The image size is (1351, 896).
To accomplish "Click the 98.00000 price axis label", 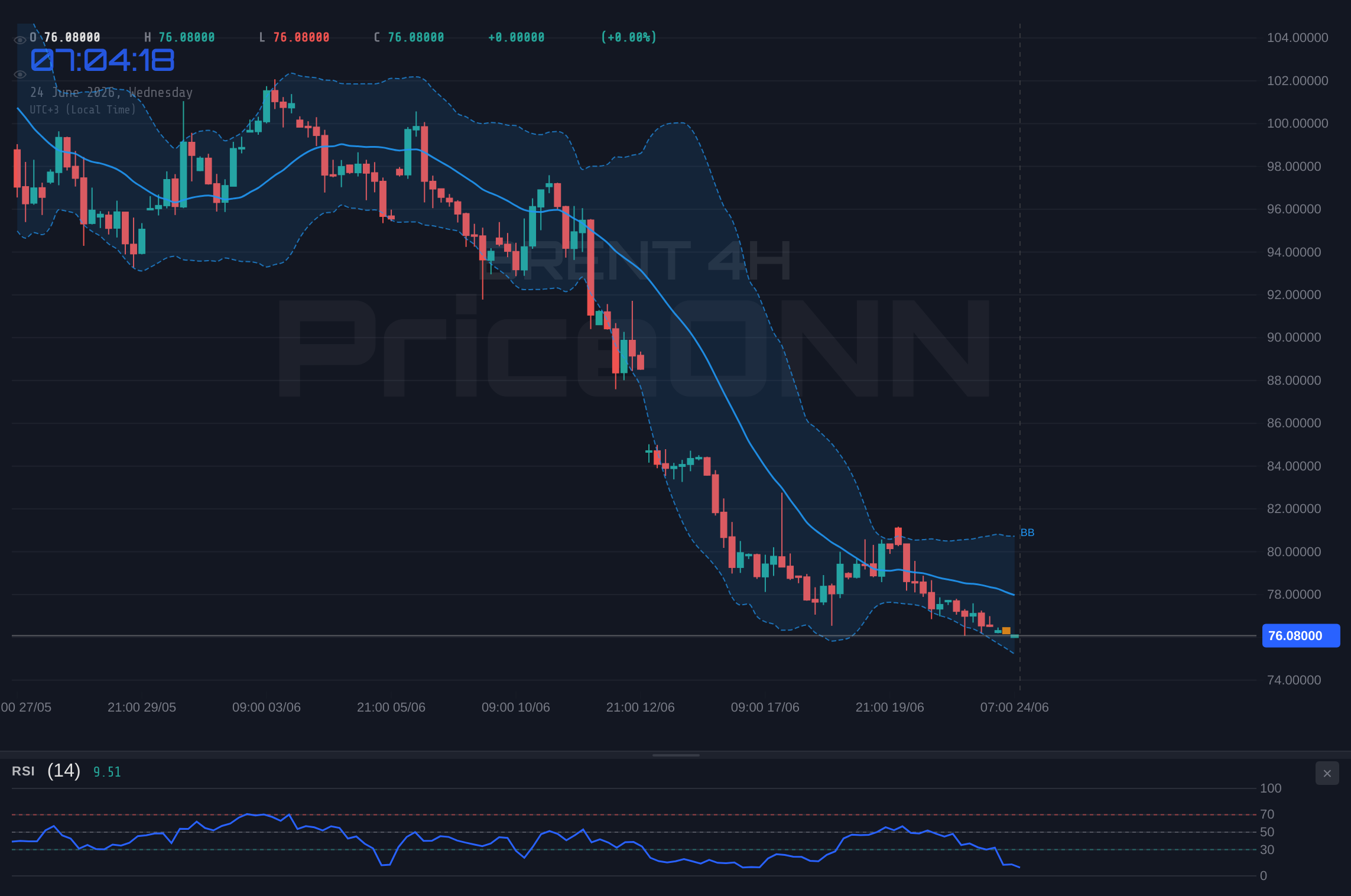I will (1294, 167).
